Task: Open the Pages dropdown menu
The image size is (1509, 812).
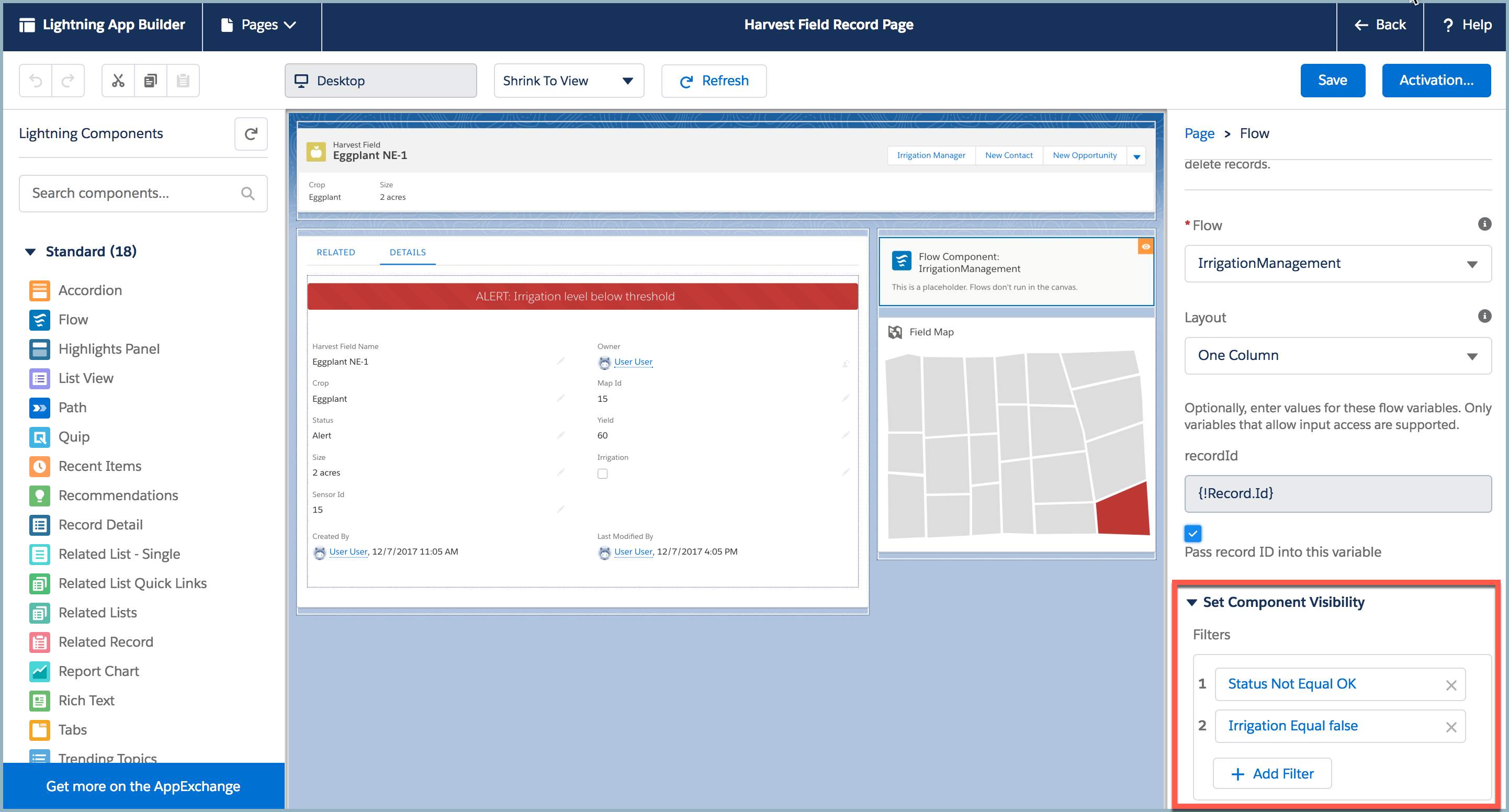Action: click(260, 25)
